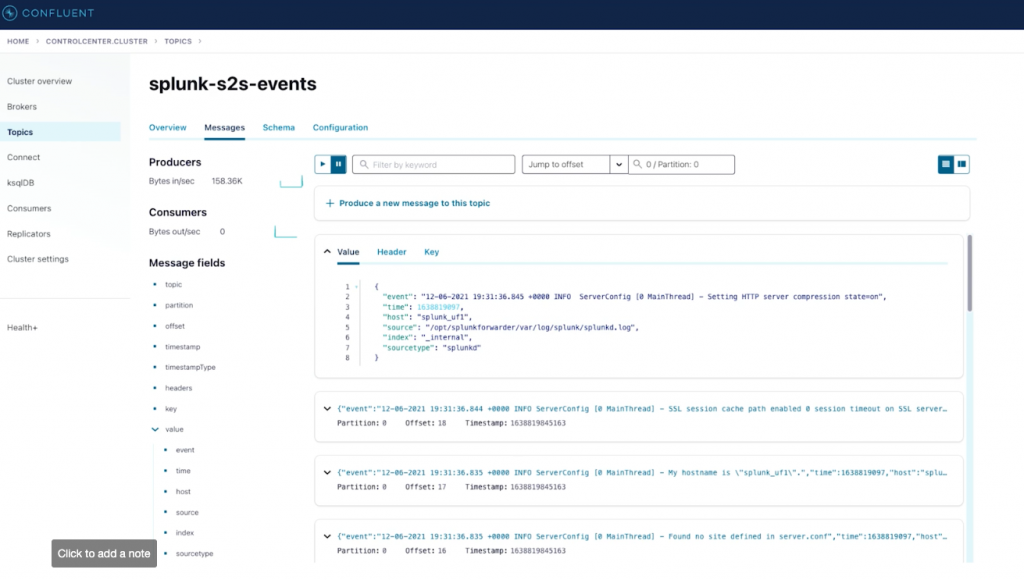Navigate to HOME via the breadcrumb link
The image size is (1024, 580).
click(x=17, y=42)
